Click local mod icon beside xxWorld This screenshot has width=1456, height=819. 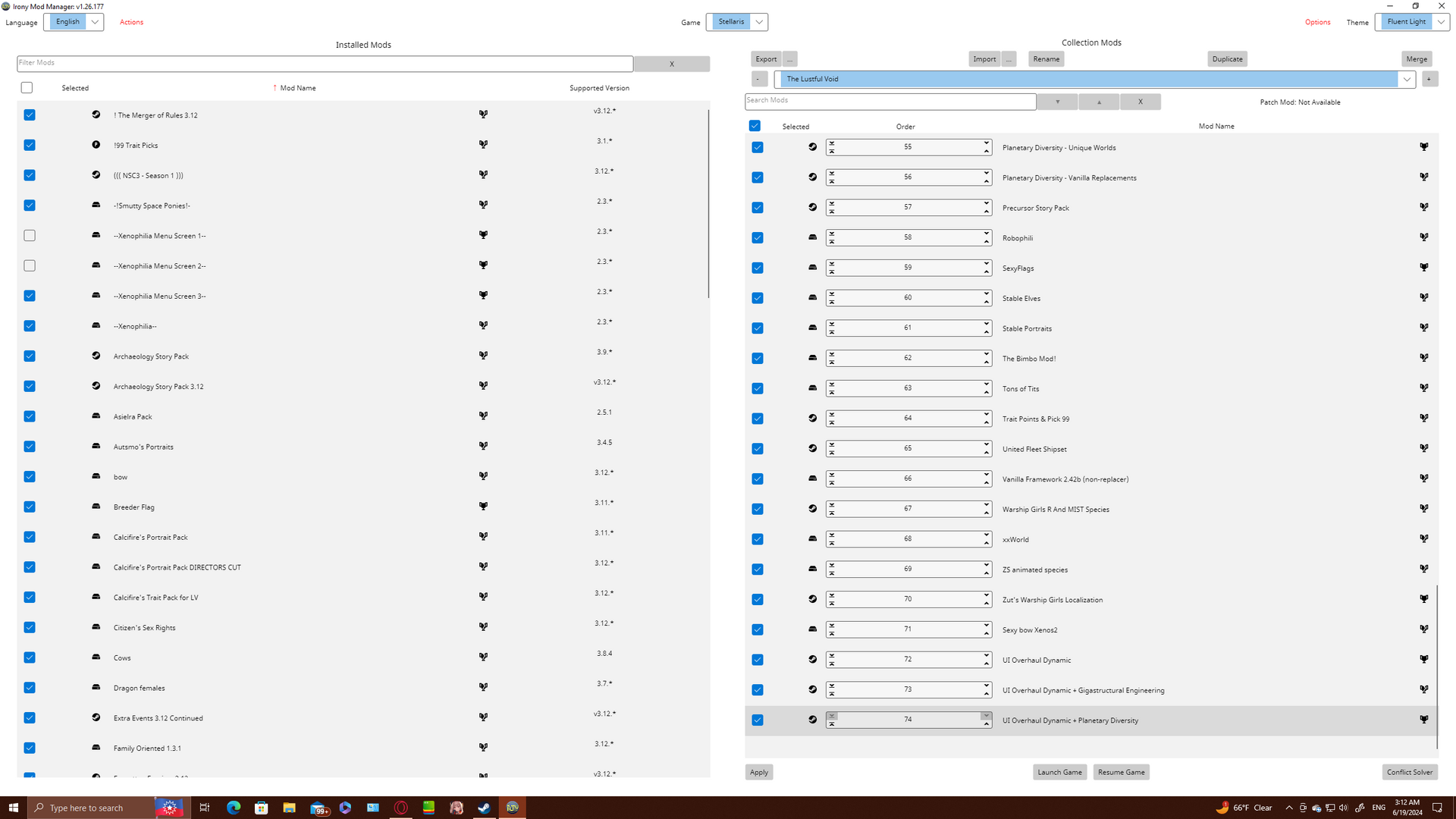tap(812, 539)
